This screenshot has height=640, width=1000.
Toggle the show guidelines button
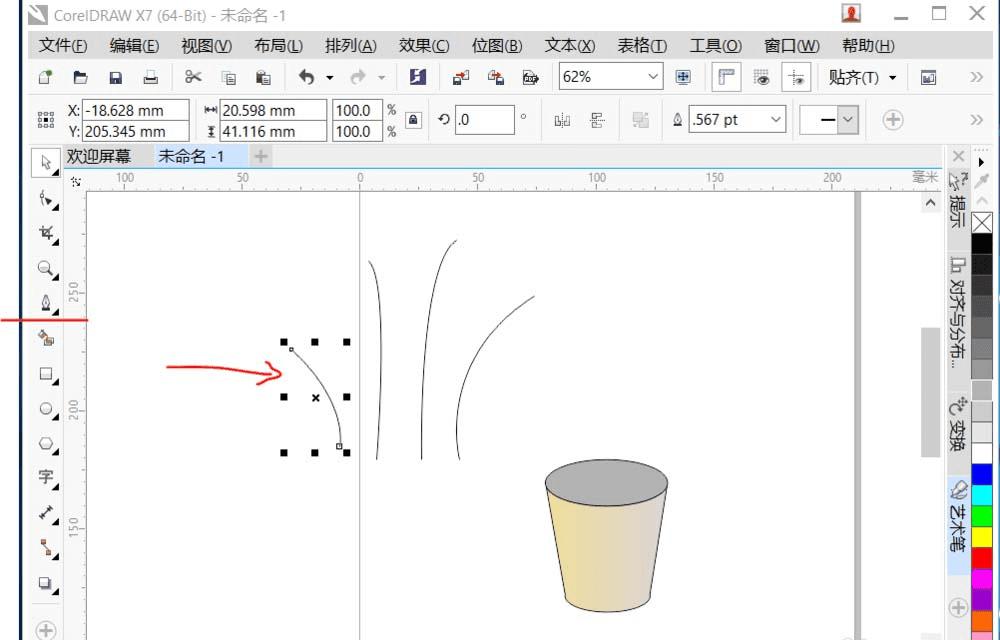(796, 77)
